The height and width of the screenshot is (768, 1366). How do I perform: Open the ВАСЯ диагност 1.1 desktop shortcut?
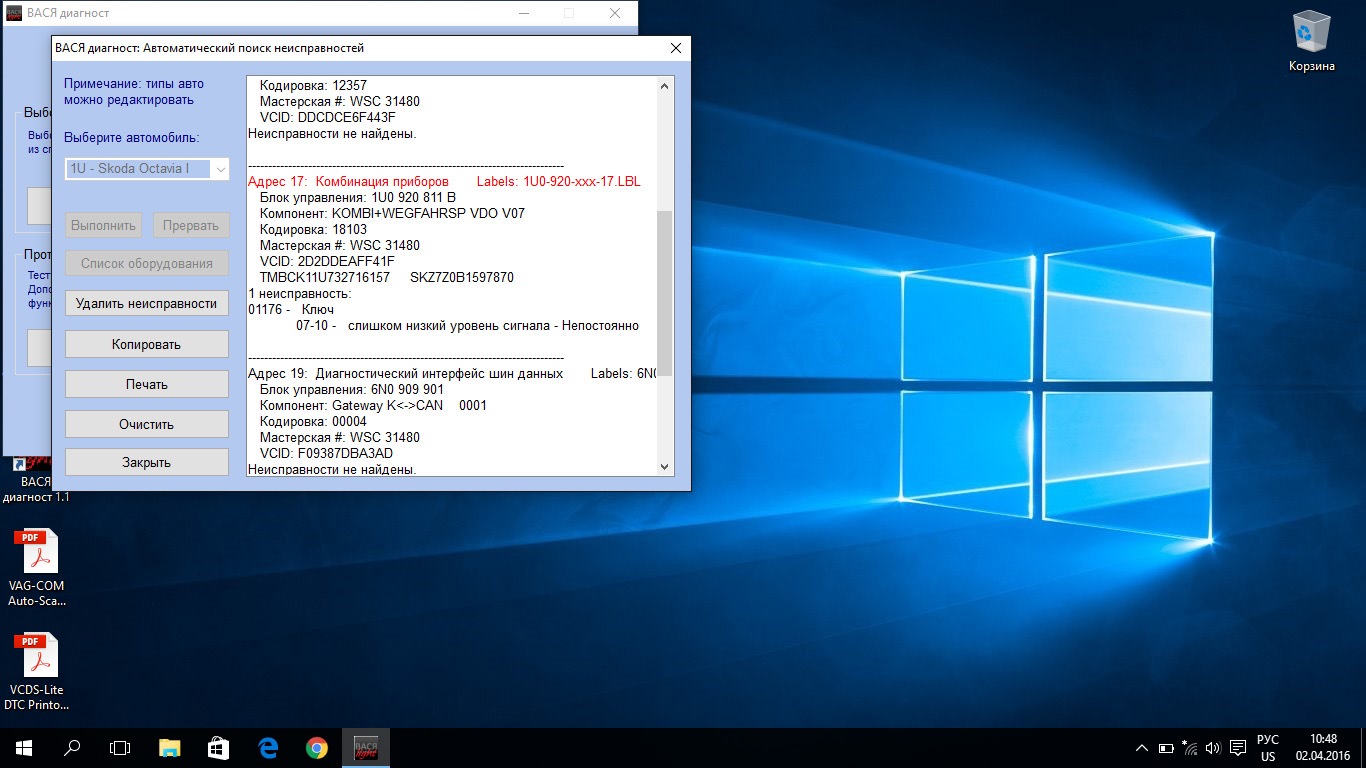pyautogui.click(x=36, y=480)
